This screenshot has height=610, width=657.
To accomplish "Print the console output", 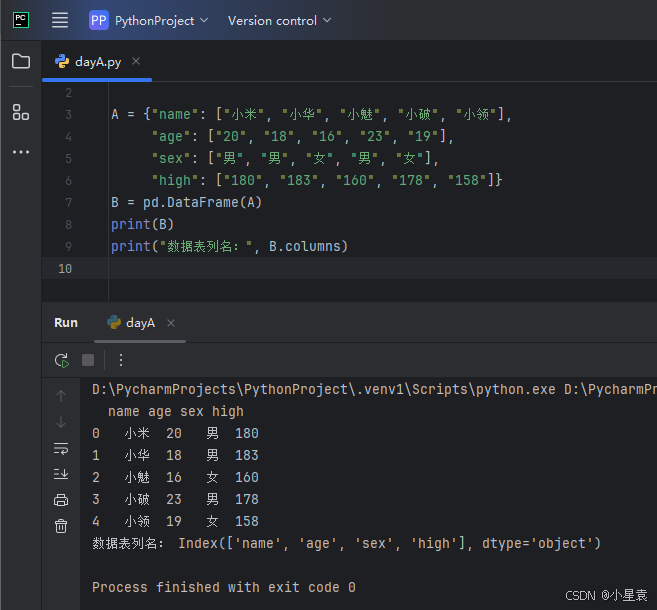I will coord(61,500).
